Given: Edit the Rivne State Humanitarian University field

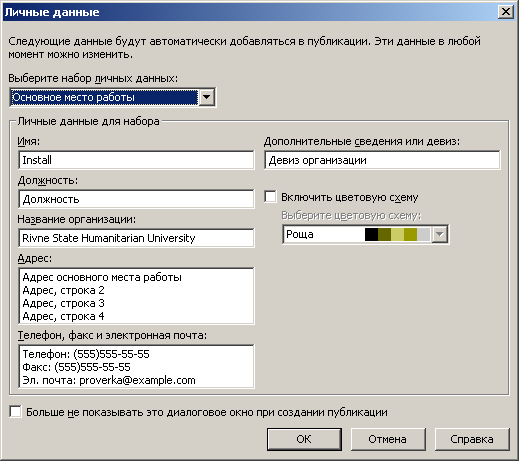Looking at the screenshot, I should [x=136, y=238].
